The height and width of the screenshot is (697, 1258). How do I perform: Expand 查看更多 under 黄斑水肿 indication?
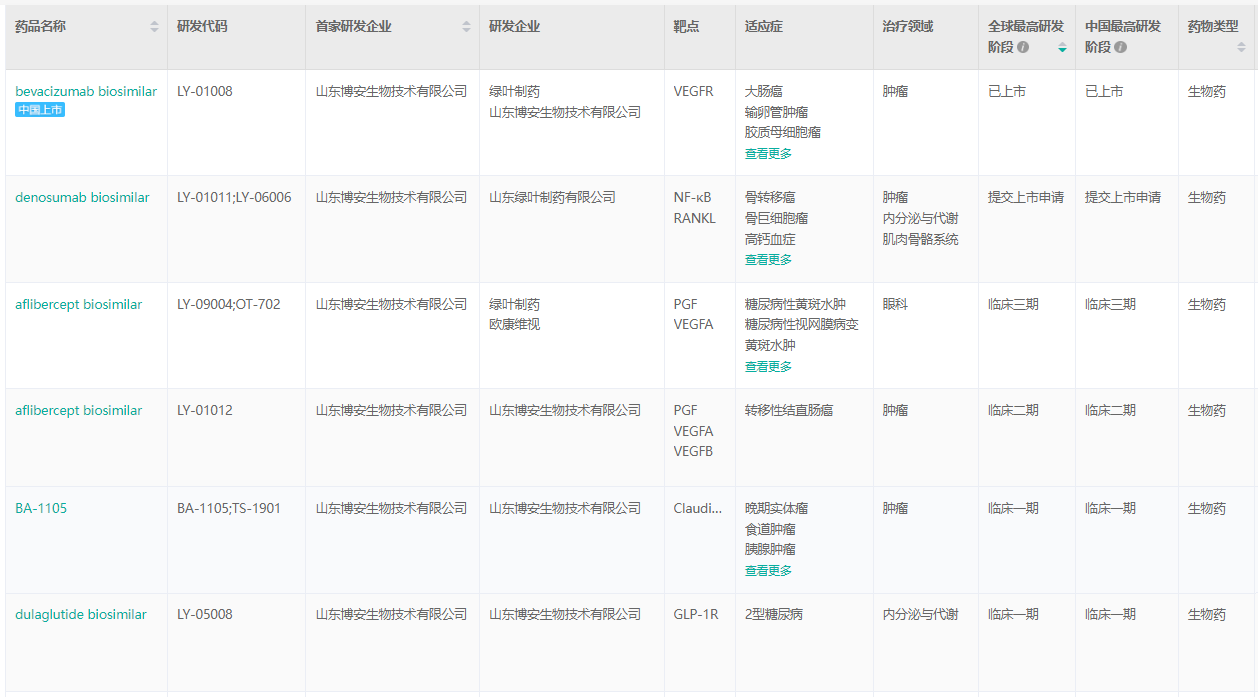[x=768, y=367]
